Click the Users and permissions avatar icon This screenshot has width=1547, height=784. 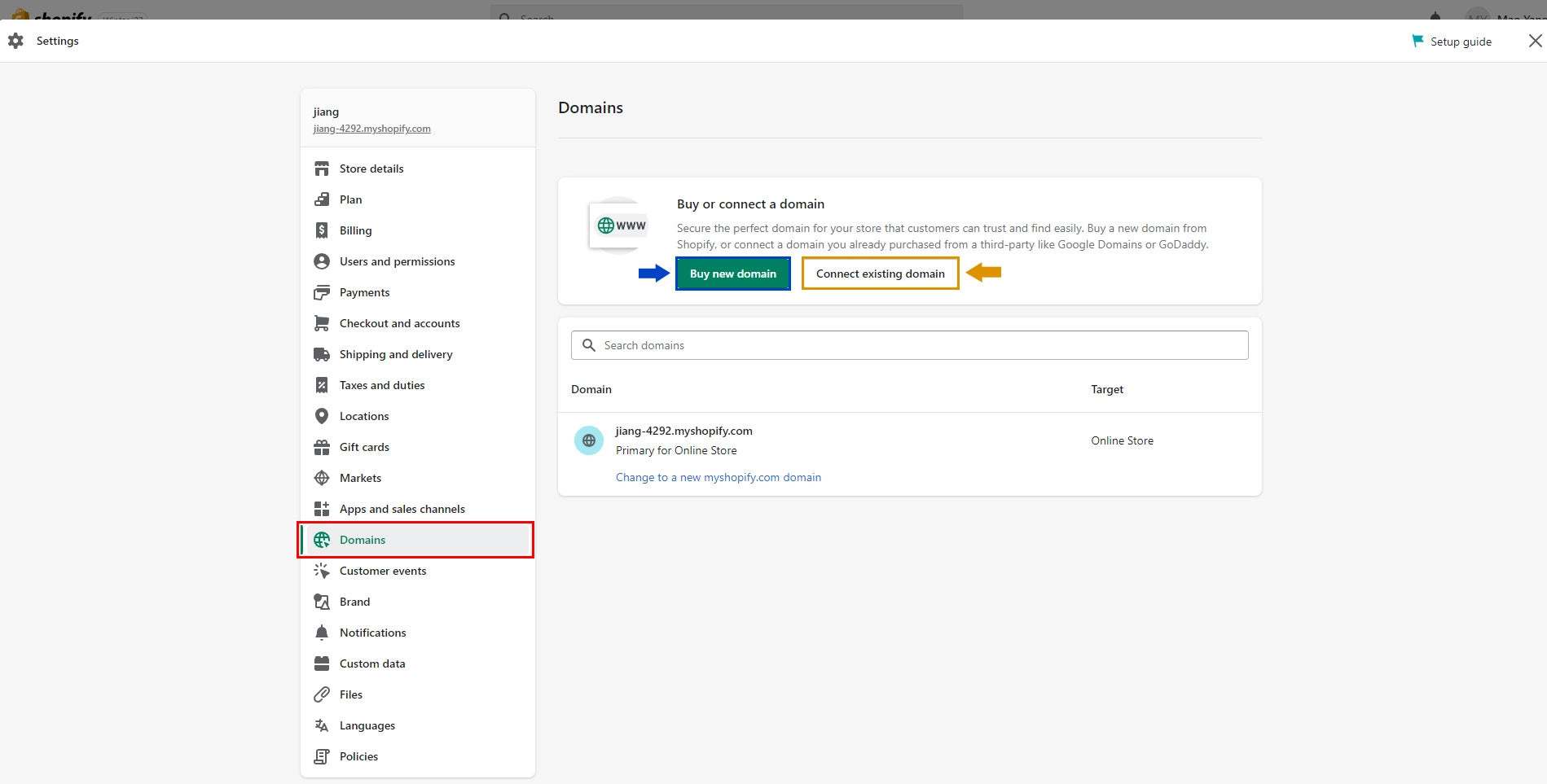coord(322,261)
